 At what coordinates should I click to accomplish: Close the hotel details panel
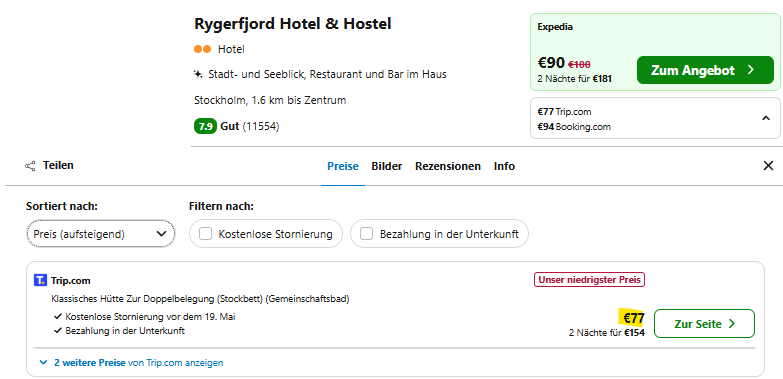pyautogui.click(x=768, y=166)
